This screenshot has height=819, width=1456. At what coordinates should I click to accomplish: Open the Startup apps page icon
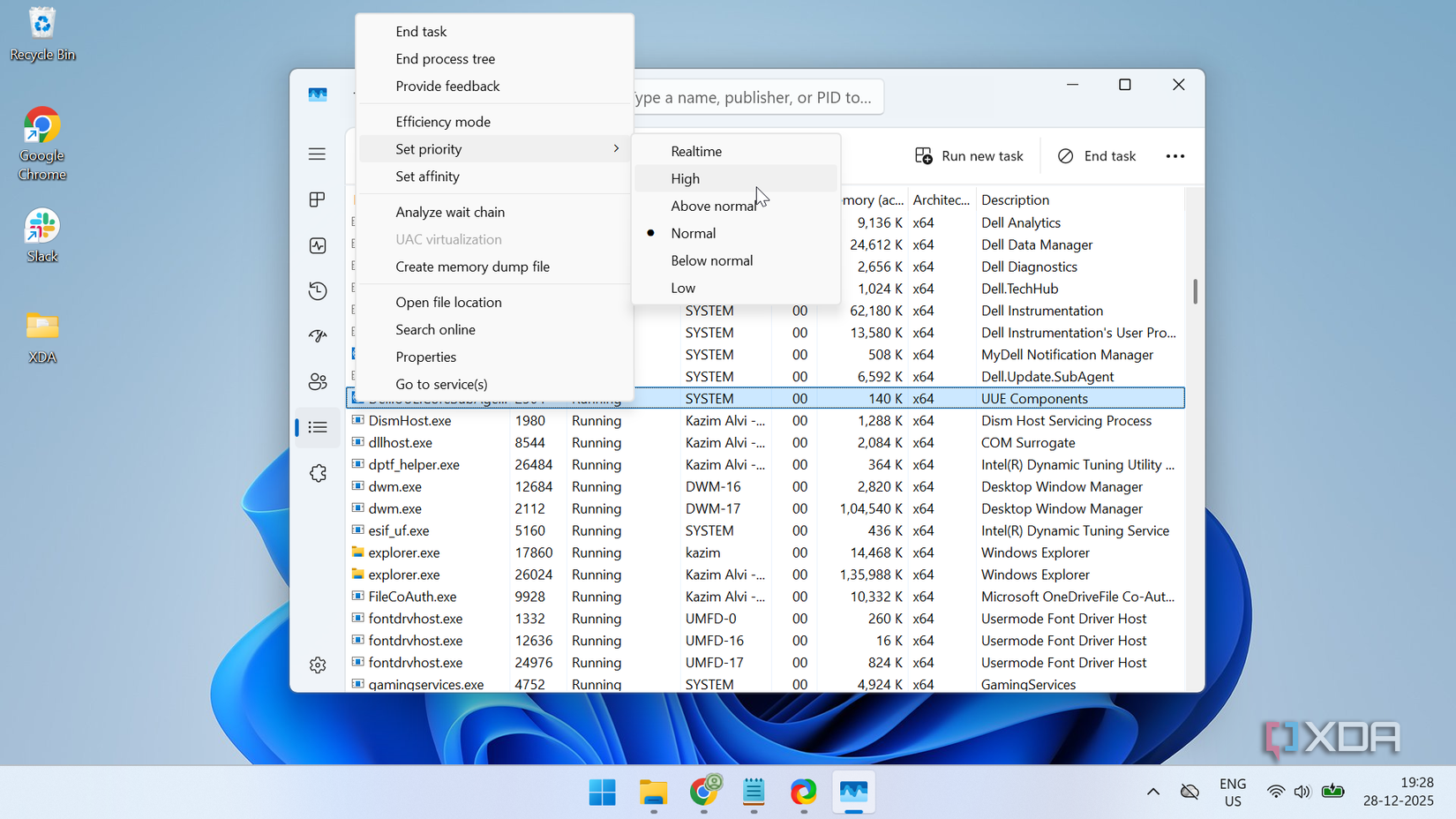[317, 337]
